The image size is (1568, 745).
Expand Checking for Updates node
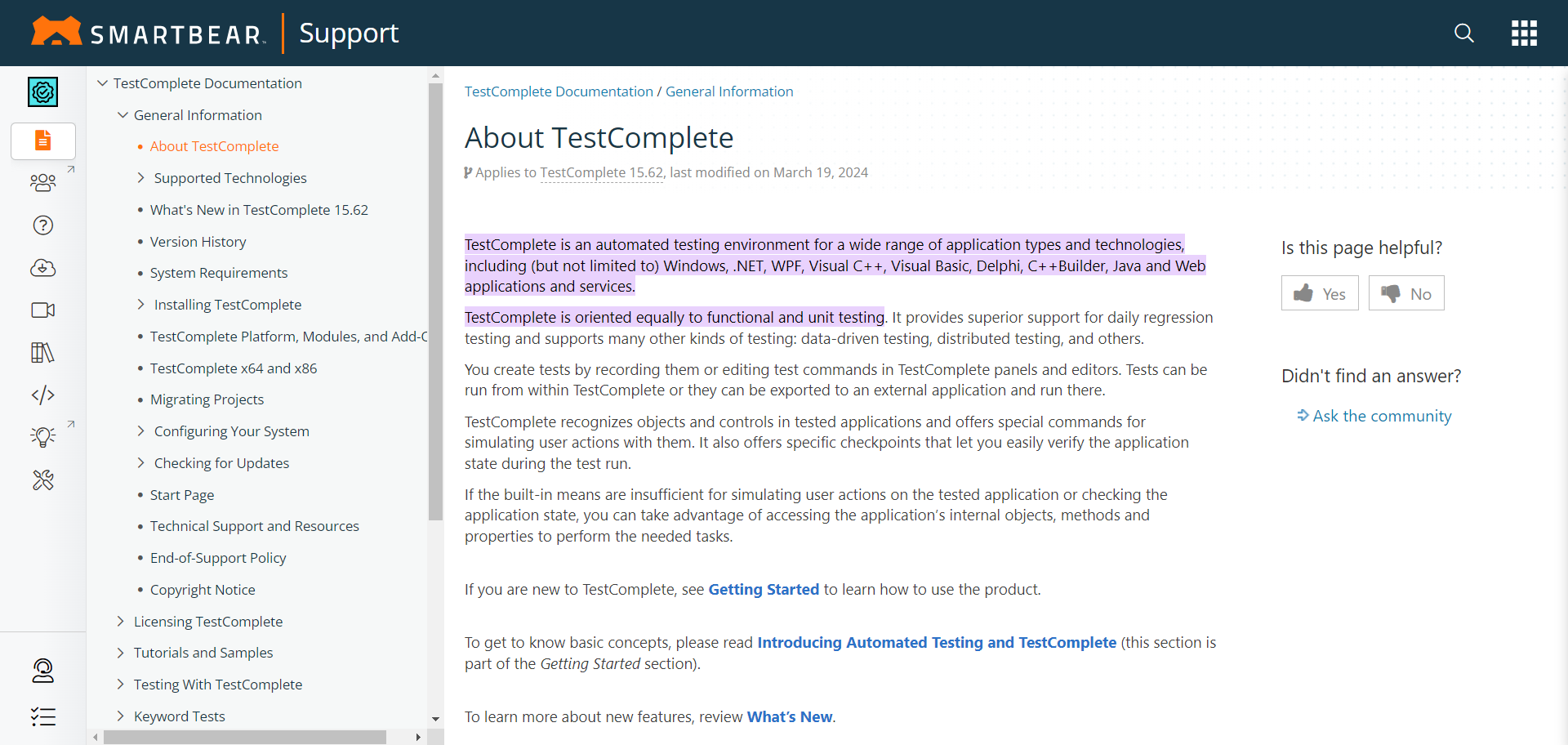pos(140,463)
